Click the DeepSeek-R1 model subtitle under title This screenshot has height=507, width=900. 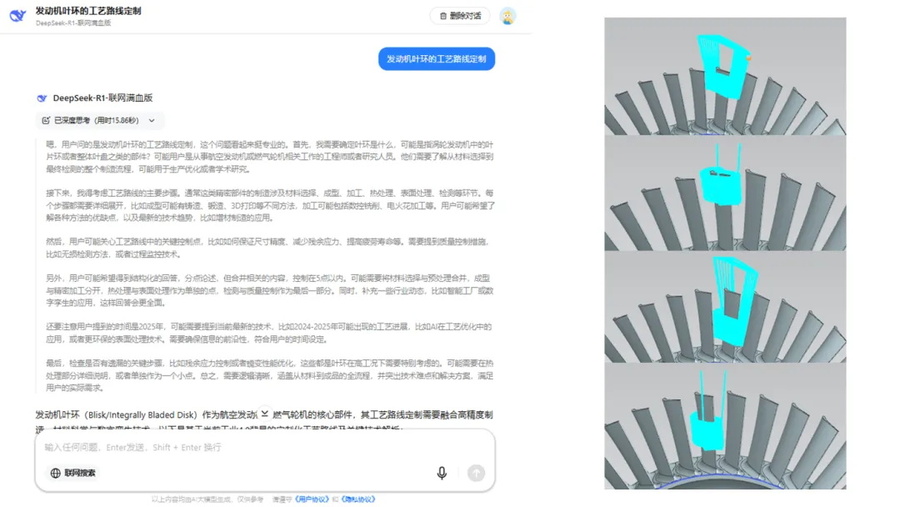73,23
